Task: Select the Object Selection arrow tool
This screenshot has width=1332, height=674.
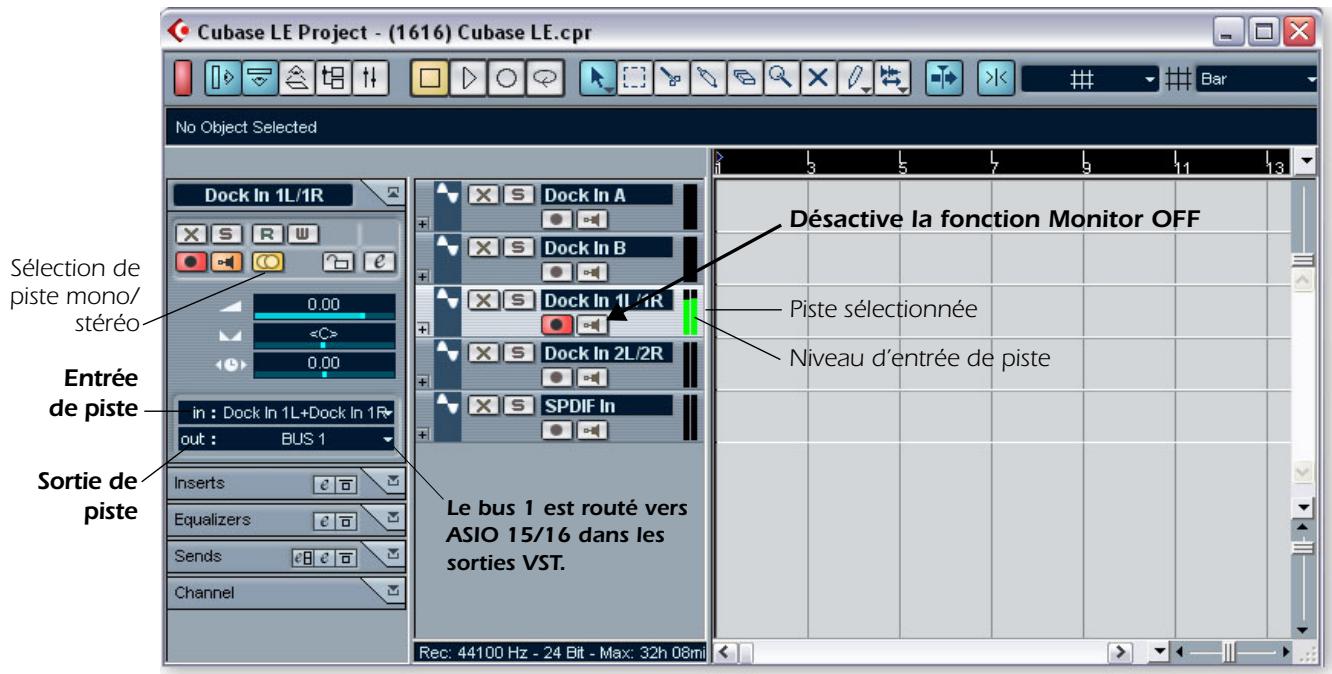Action: pos(599,78)
